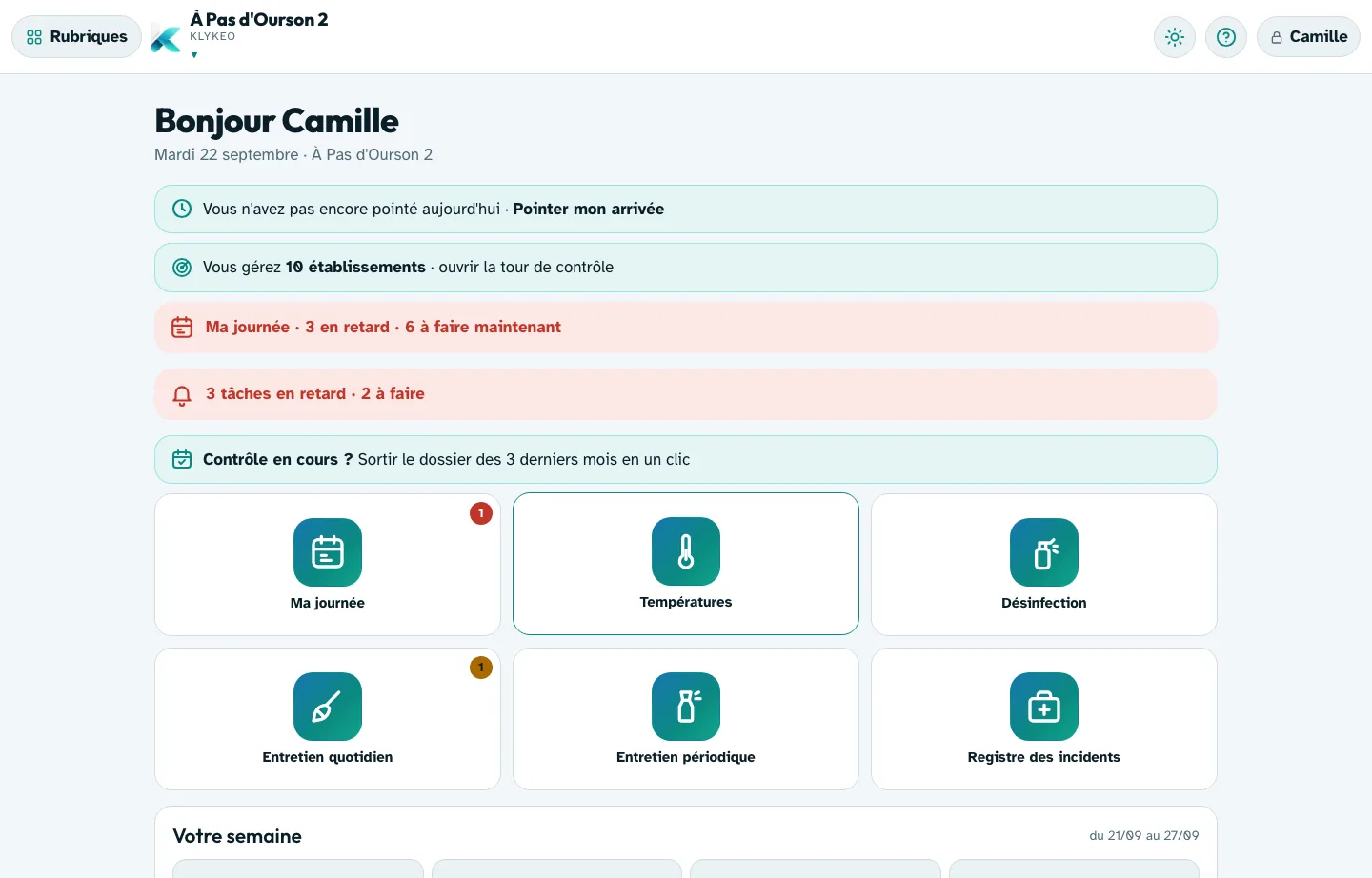
Task: Click the target icon in the établissements banner
Action: pos(182,268)
